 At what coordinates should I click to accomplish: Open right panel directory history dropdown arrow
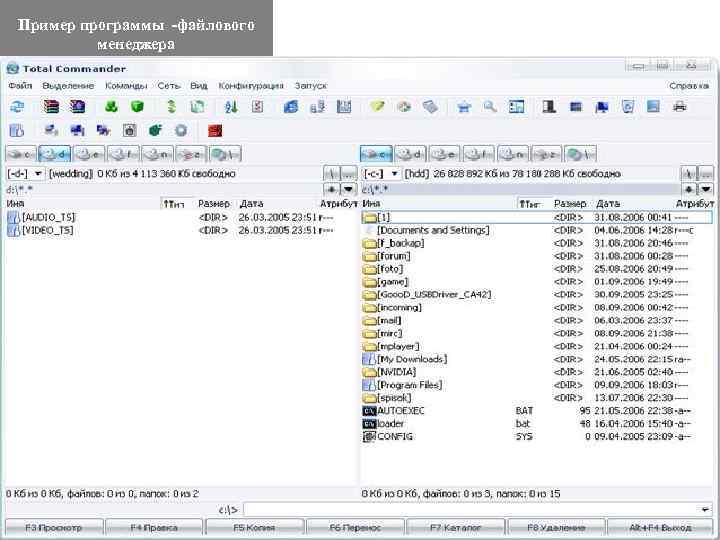coord(706,189)
